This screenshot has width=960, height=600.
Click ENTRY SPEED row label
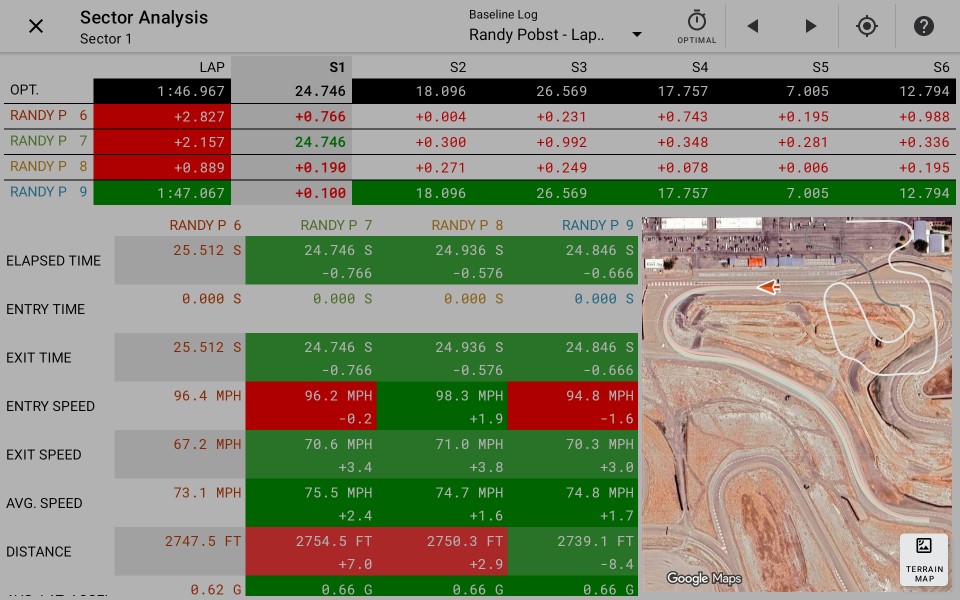[50, 407]
